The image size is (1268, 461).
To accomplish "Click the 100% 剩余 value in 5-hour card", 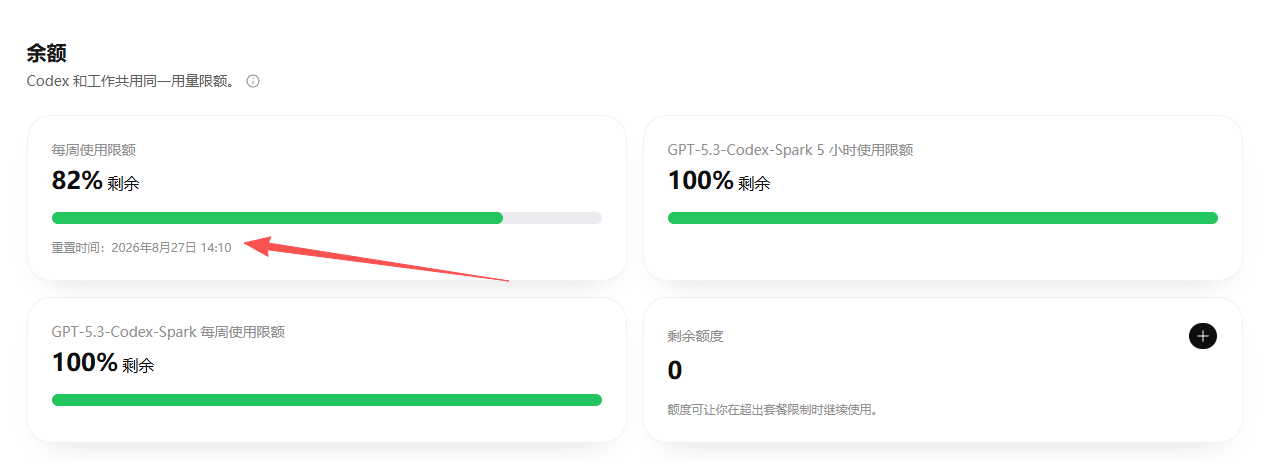I will tap(719, 181).
